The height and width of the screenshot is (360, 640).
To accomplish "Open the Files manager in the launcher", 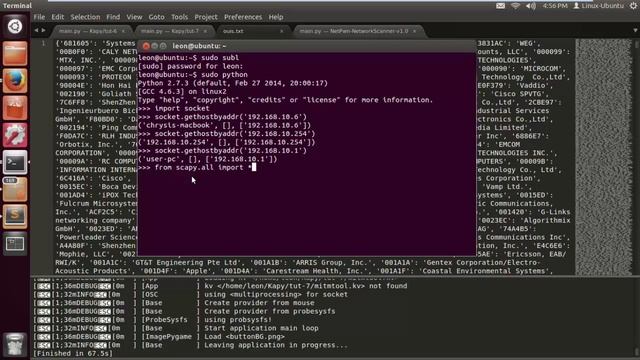I will (x=15, y=53).
